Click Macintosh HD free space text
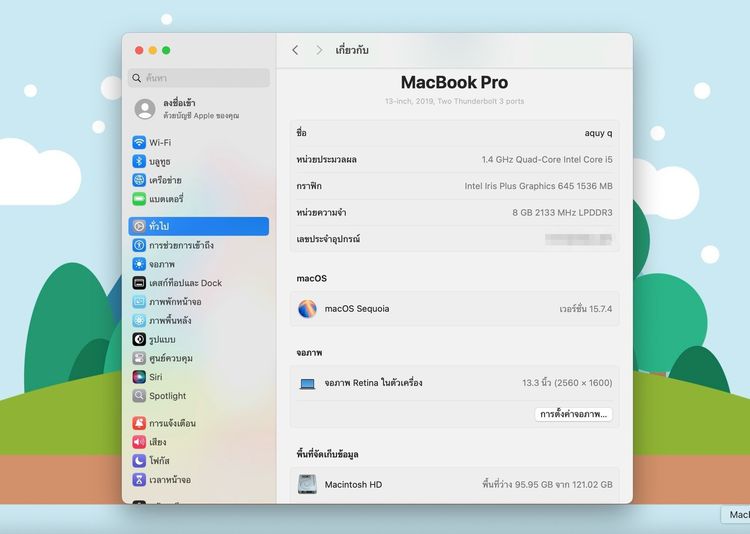 click(547, 484)
